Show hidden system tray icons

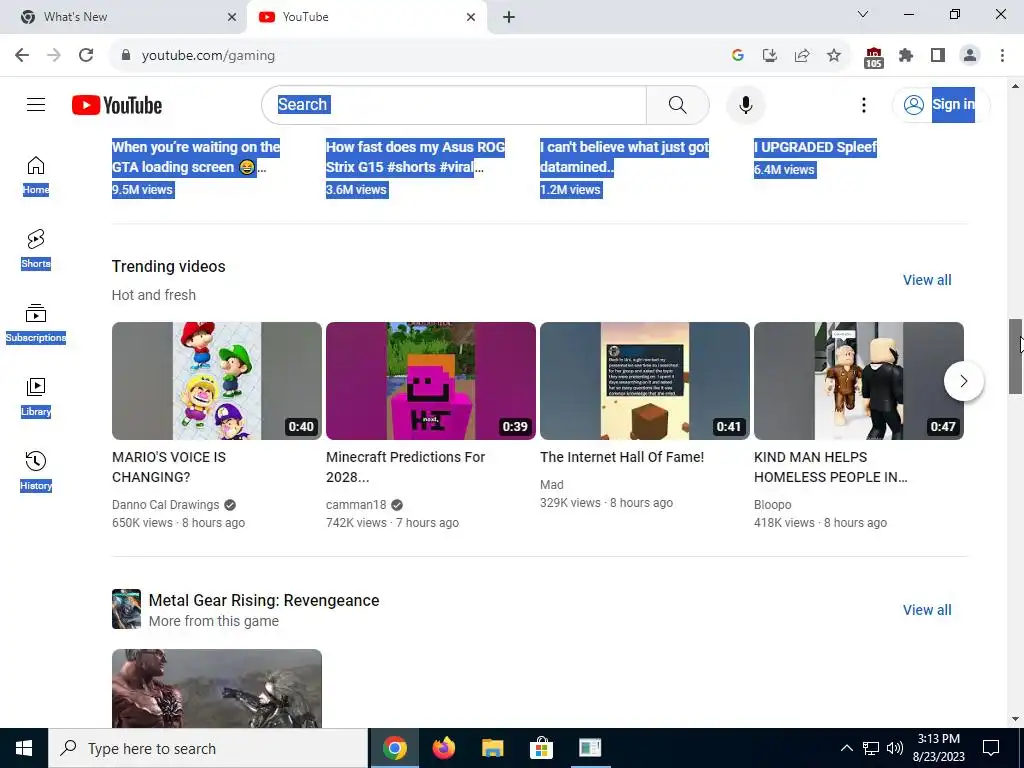846,748
